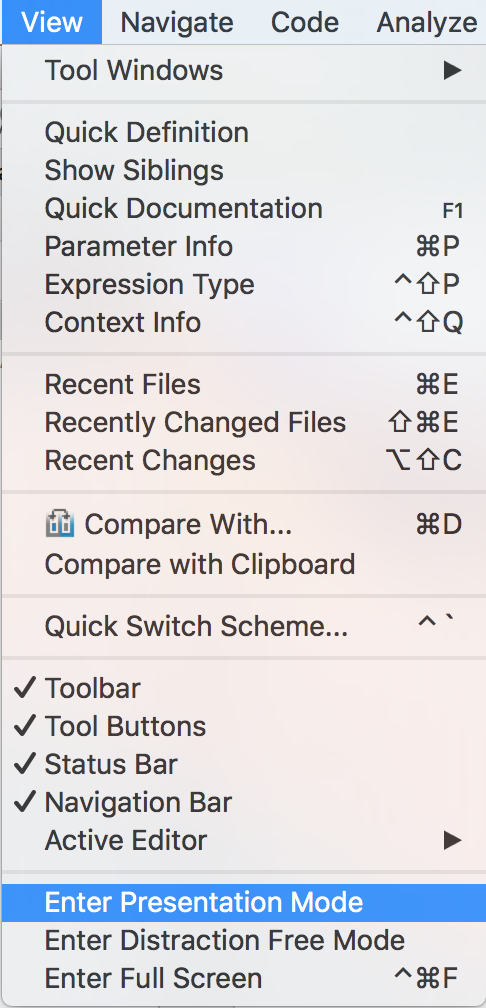This screenshot has width=486, height=1008.
Task: Select Recently Changed Files
Action: [243, 422]
